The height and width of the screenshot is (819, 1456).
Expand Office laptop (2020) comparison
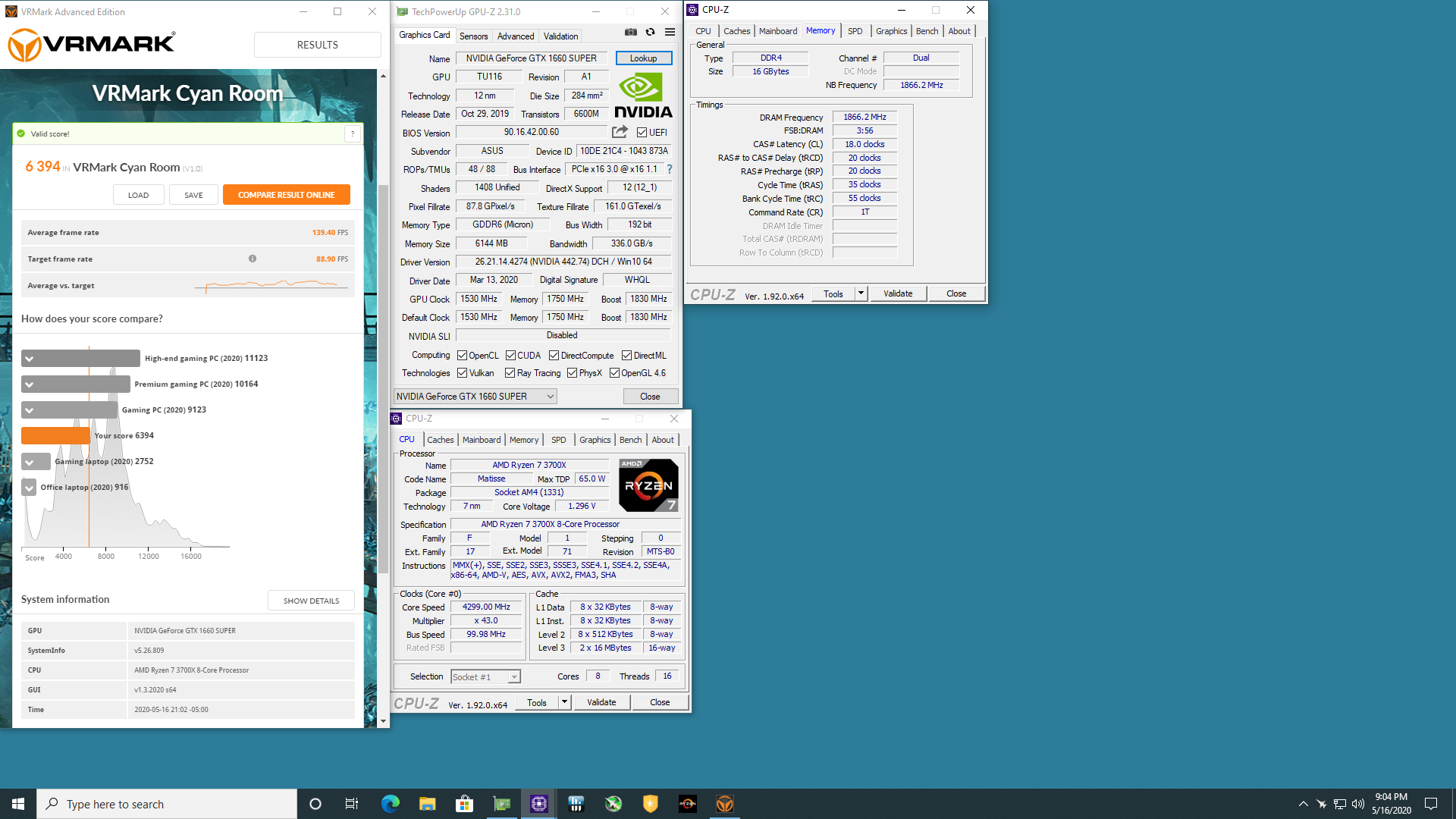29,488
